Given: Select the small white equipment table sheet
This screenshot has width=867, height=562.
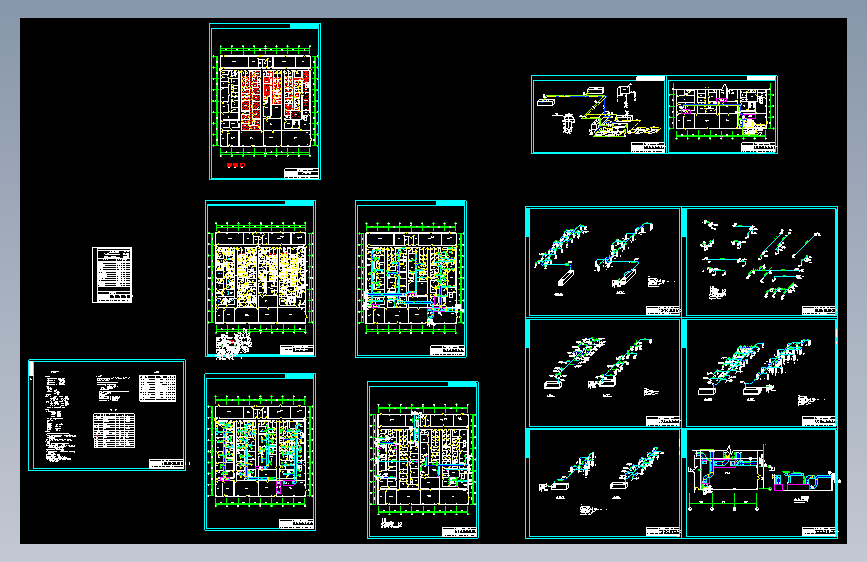Looking at the screenshot, I should pos(112,275).
